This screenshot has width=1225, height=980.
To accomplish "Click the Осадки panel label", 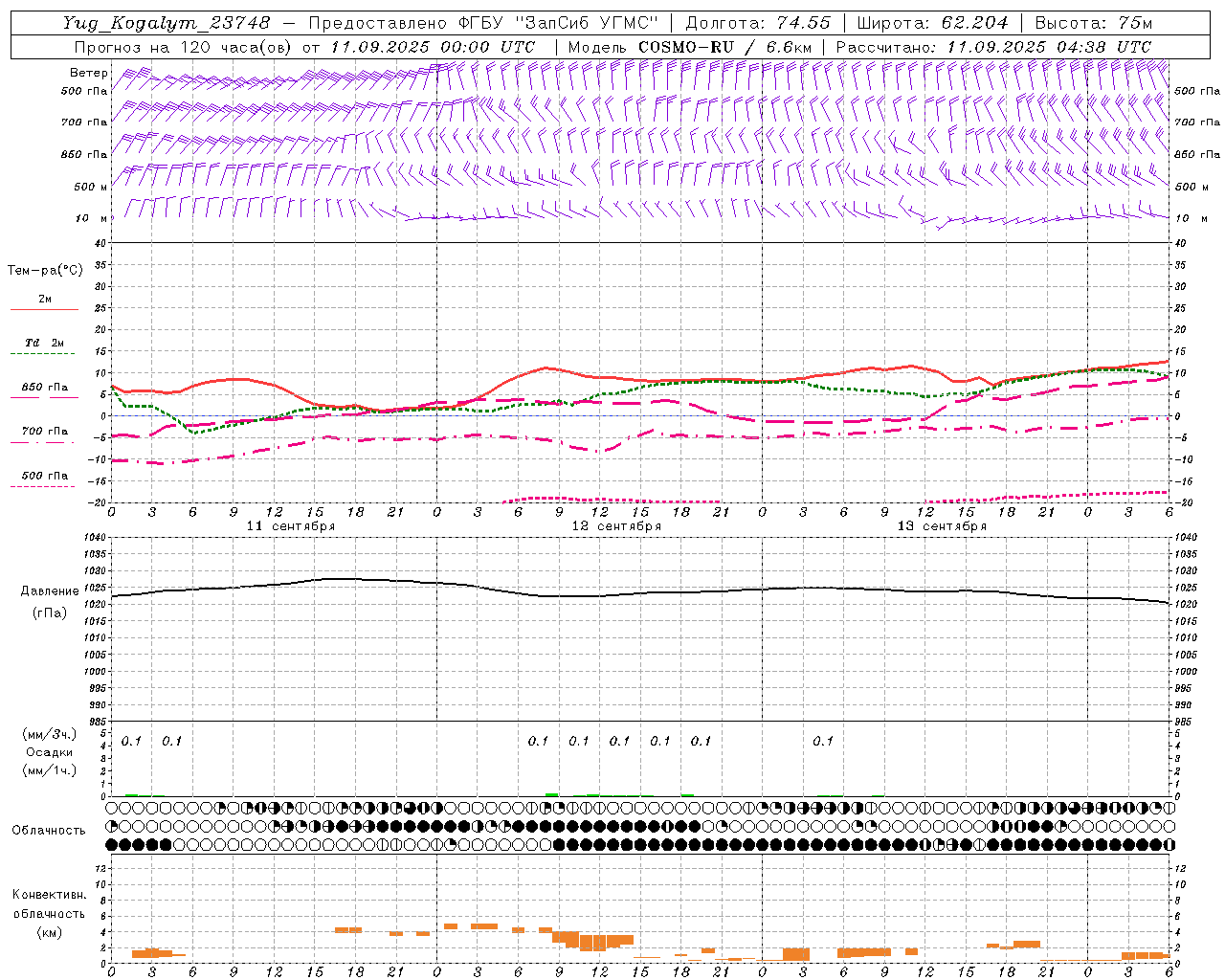I will click(x=50, y=752).
